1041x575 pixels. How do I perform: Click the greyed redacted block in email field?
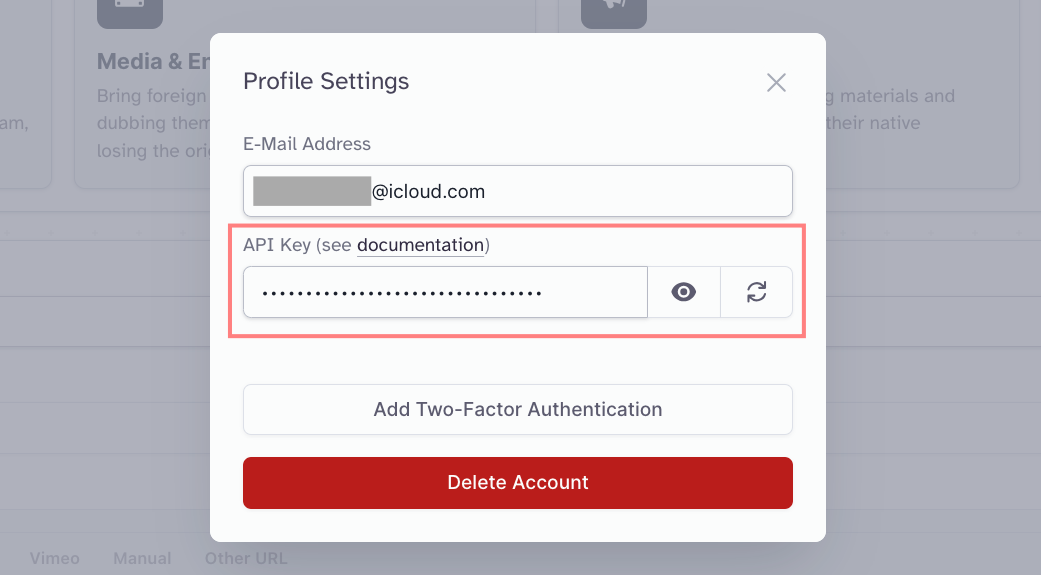click(312, 191)
